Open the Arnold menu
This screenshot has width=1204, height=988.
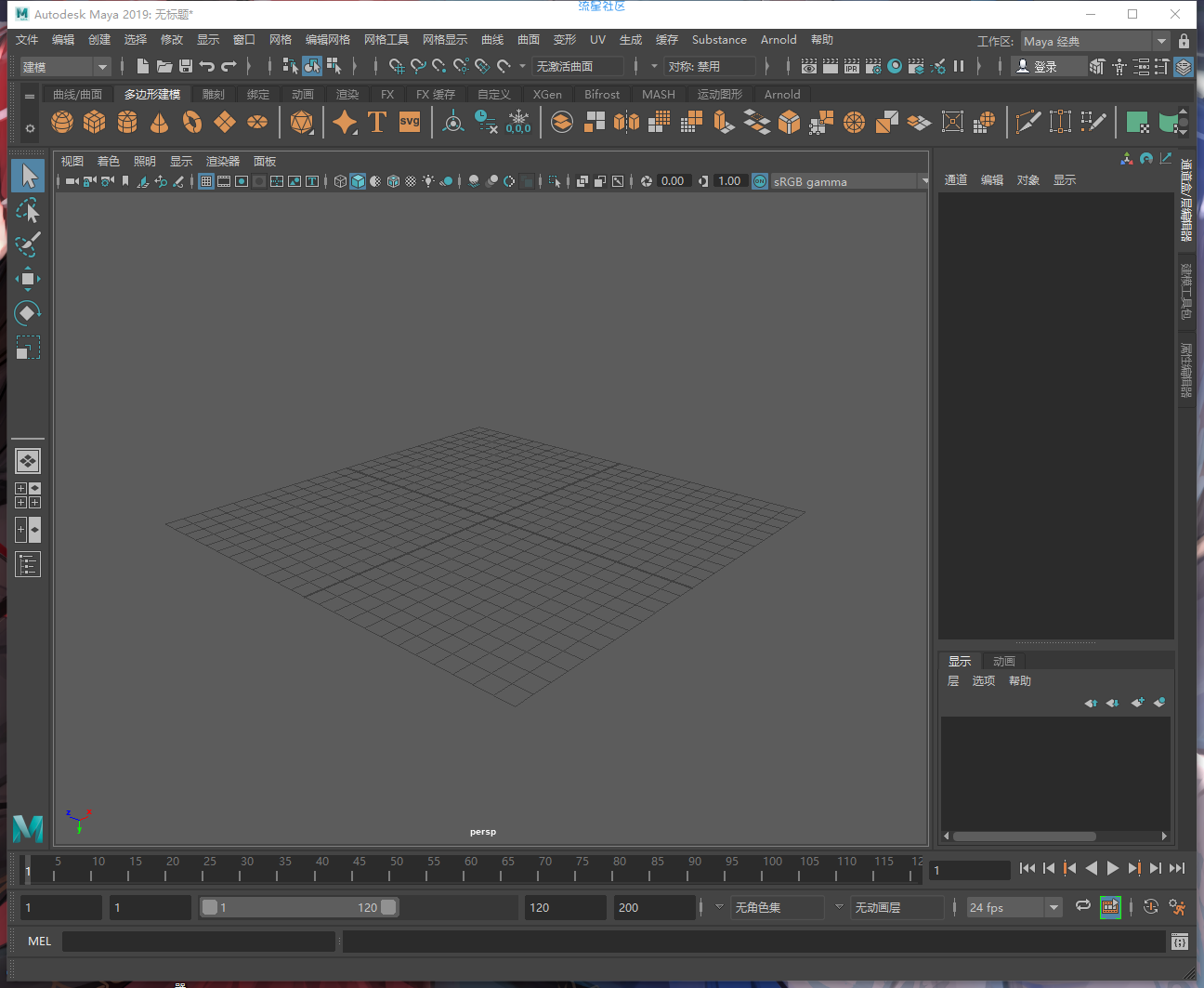[779, 40]
